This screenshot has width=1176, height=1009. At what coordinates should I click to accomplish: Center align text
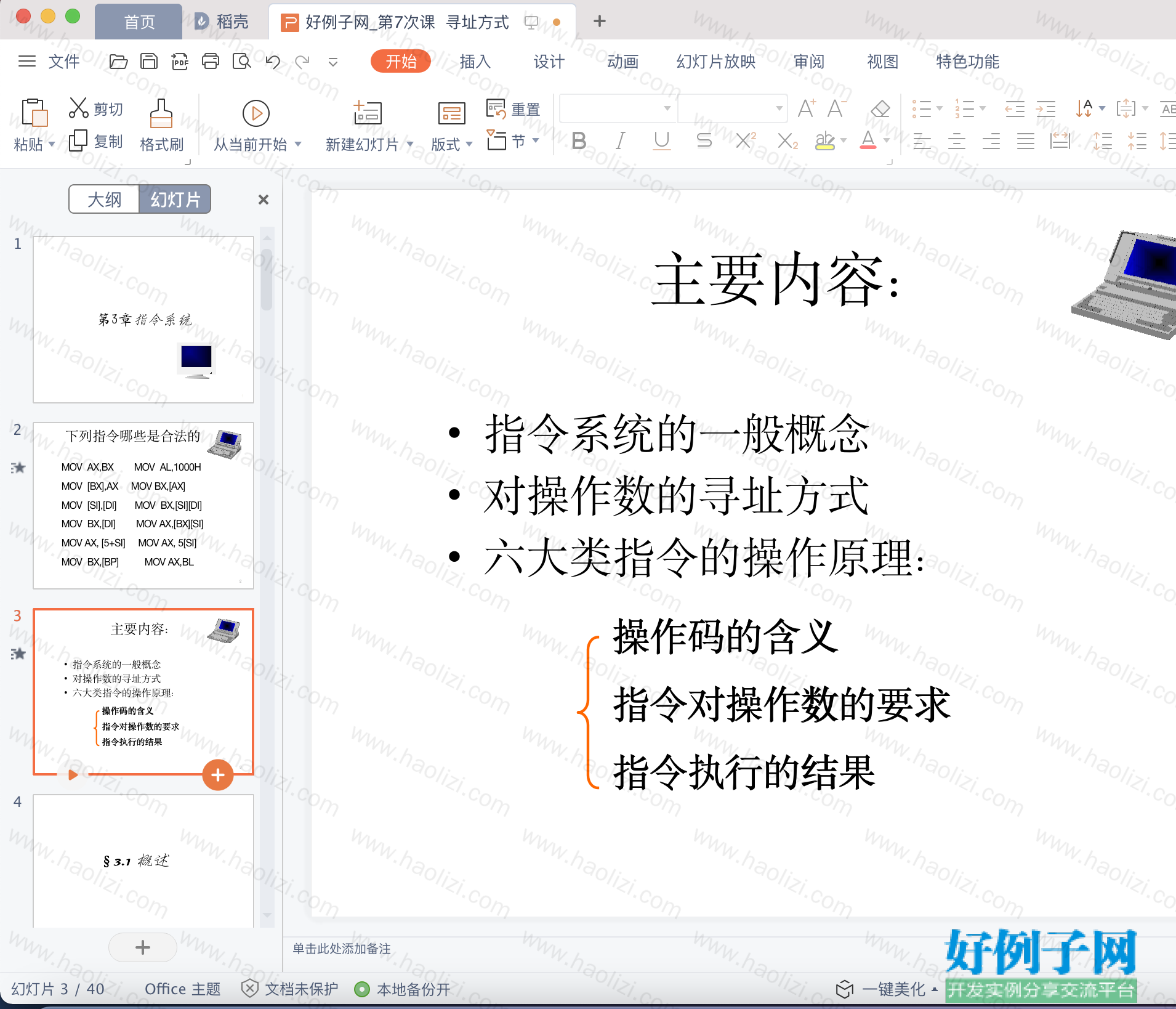[x=956, y=142]
